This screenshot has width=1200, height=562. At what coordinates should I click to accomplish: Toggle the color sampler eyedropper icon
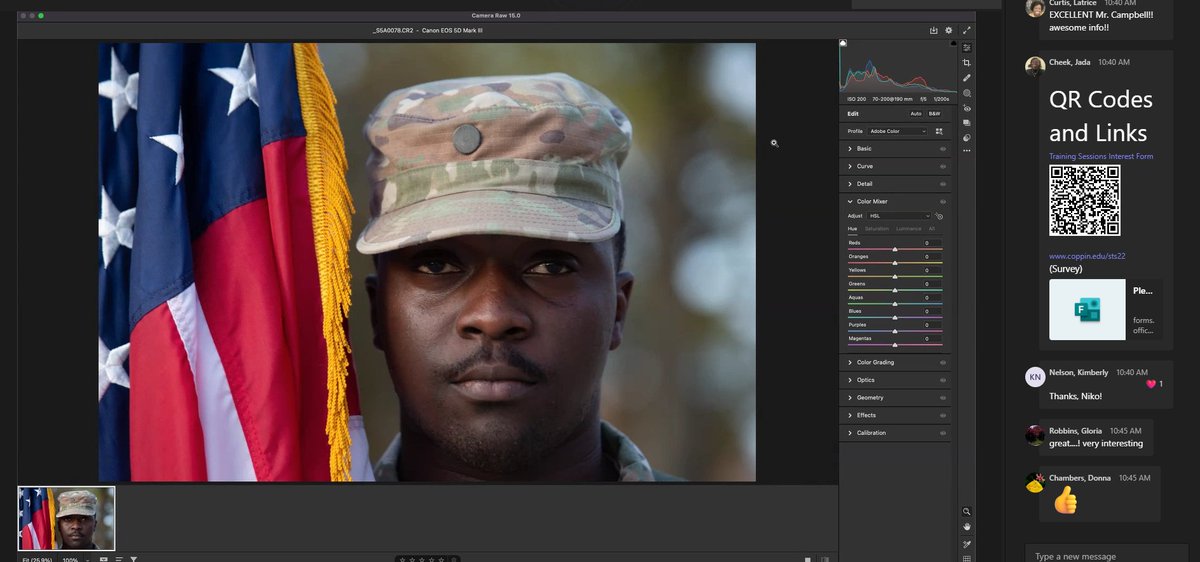coord(967,544)
